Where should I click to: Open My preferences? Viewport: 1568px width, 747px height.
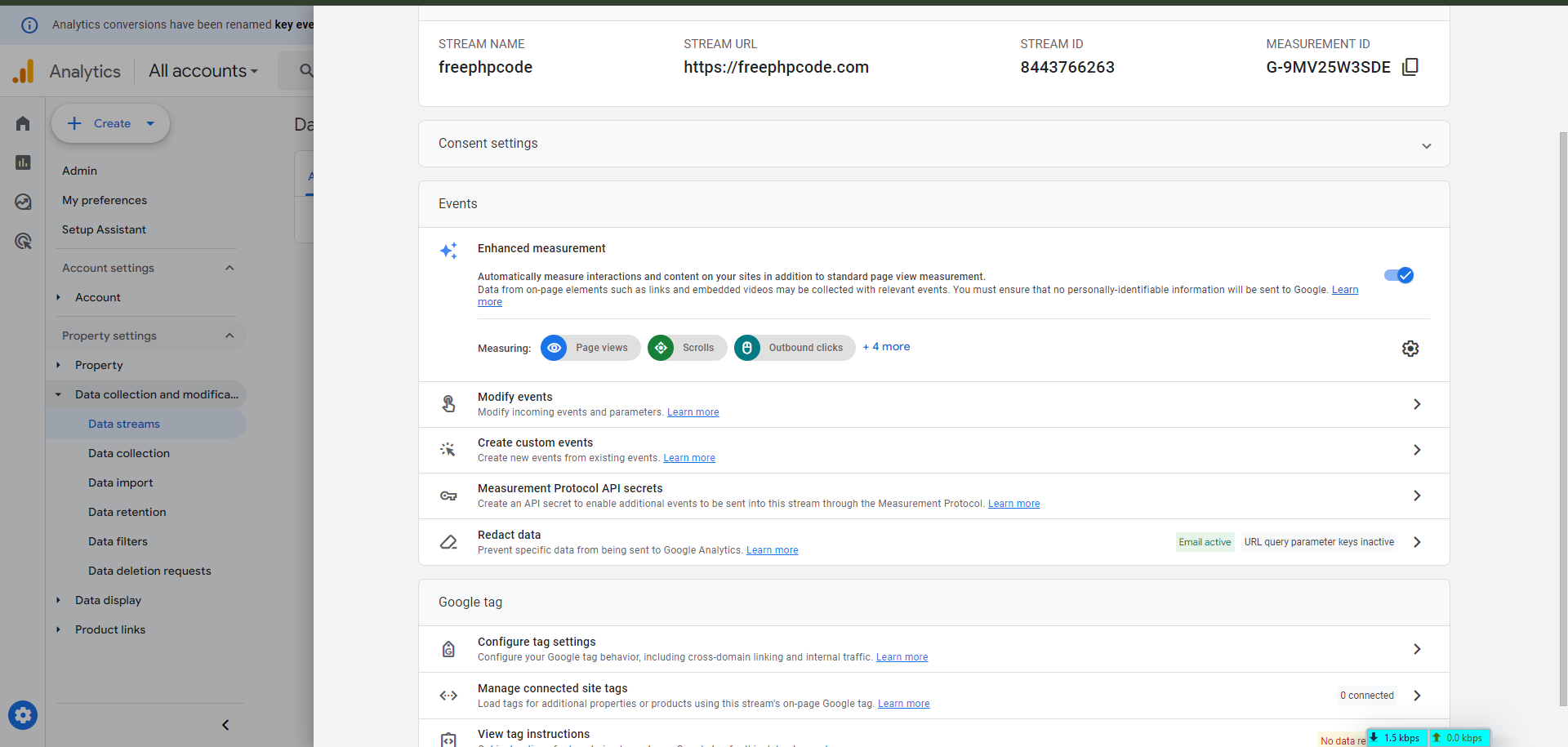105,200
